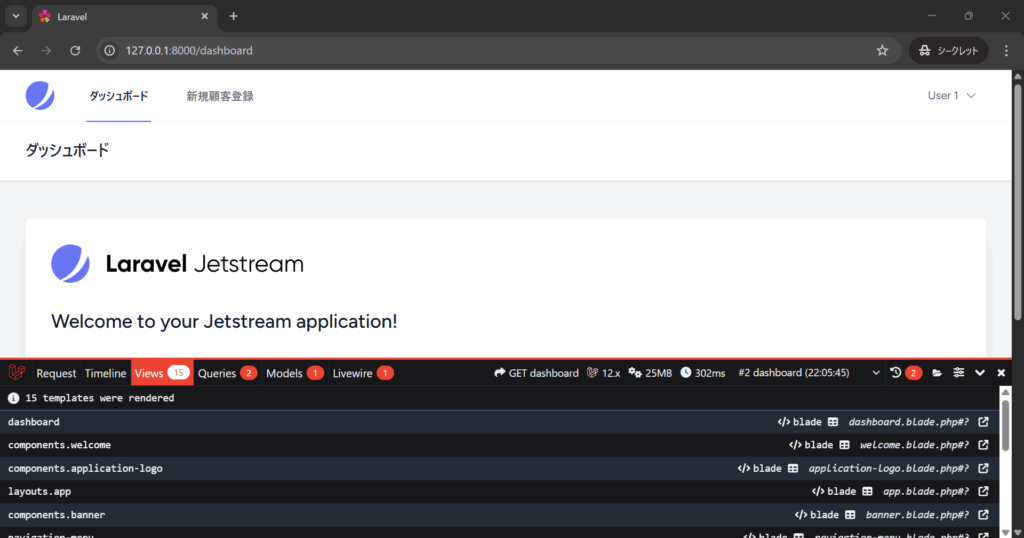Switch to the Request debugbar tab
This screenshot has height=538, width=1024.
click(56, 373)
